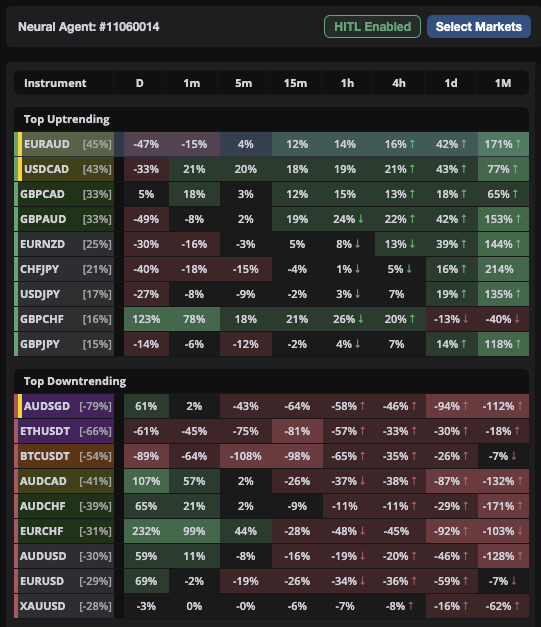Select the Instrument column header
541x627 pixels.
55,83
